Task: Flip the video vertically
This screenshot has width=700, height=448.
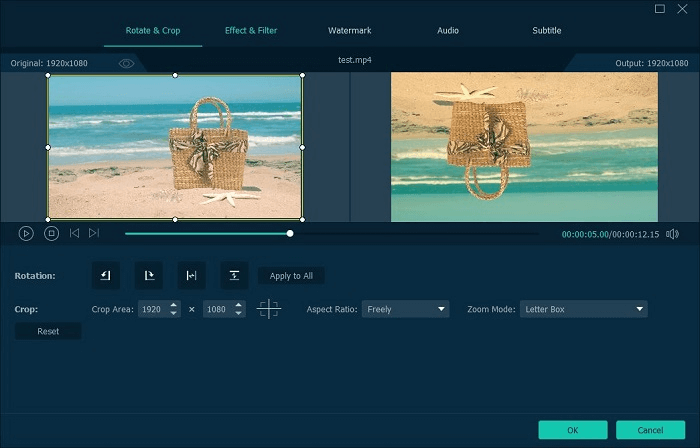Action: click(234, 275)
